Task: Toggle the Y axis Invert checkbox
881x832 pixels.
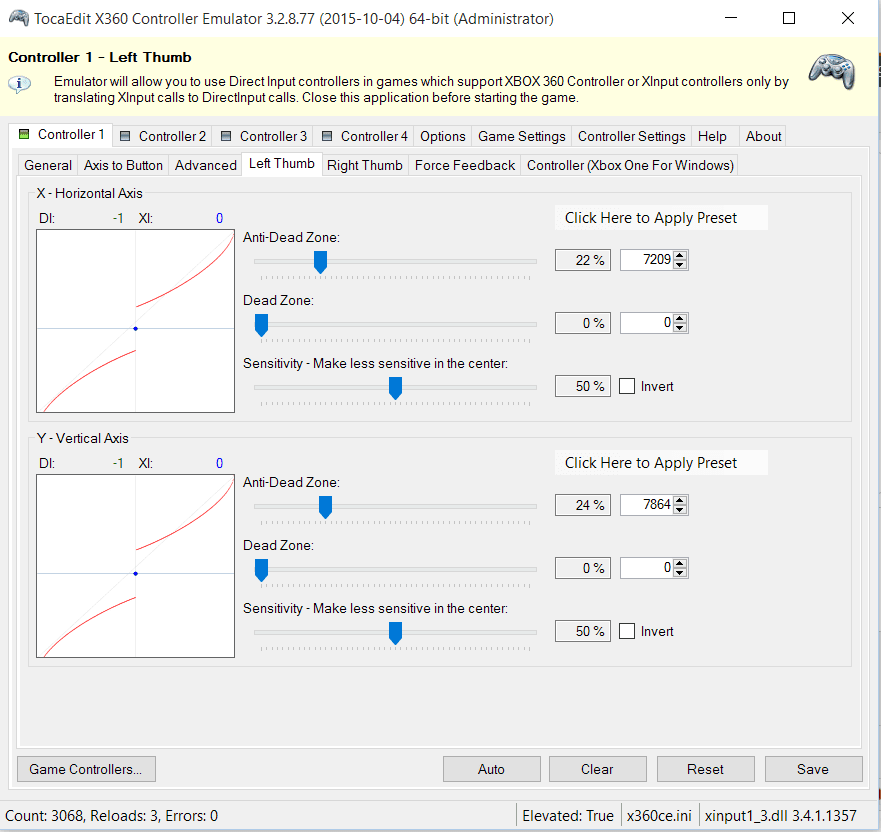Action: 627,631
